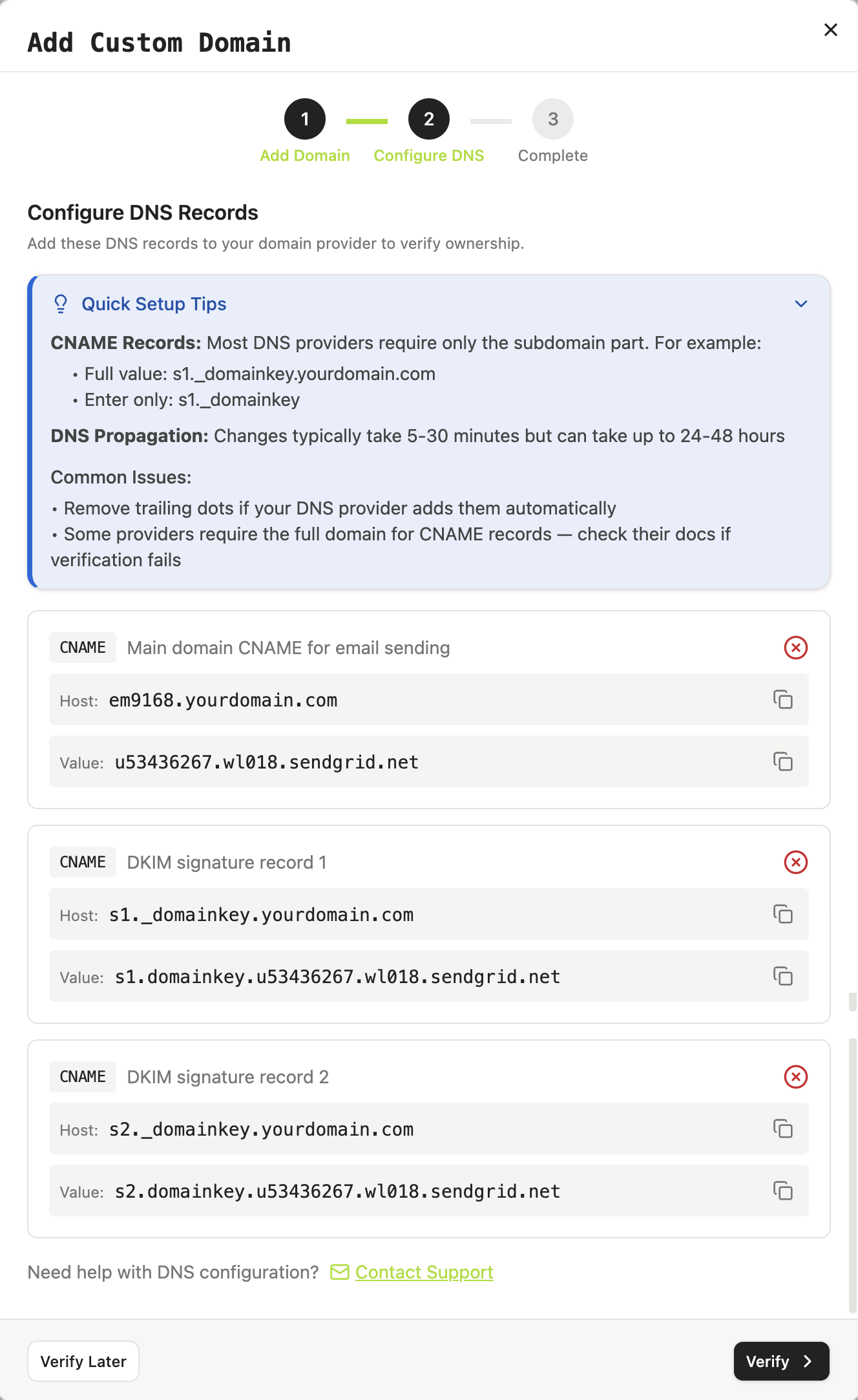Copy the em9168.yourdomain.com host value
The image size is (858, 1400).
click(x=783, y=699)
